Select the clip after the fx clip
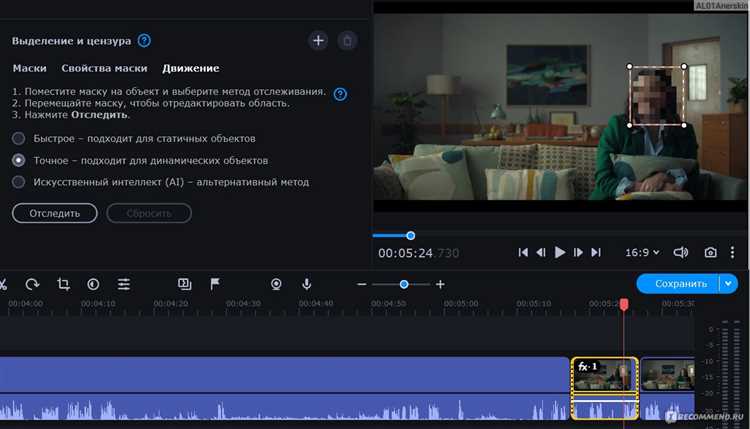This screenshot has height=429, width=750. coord(667,387)
